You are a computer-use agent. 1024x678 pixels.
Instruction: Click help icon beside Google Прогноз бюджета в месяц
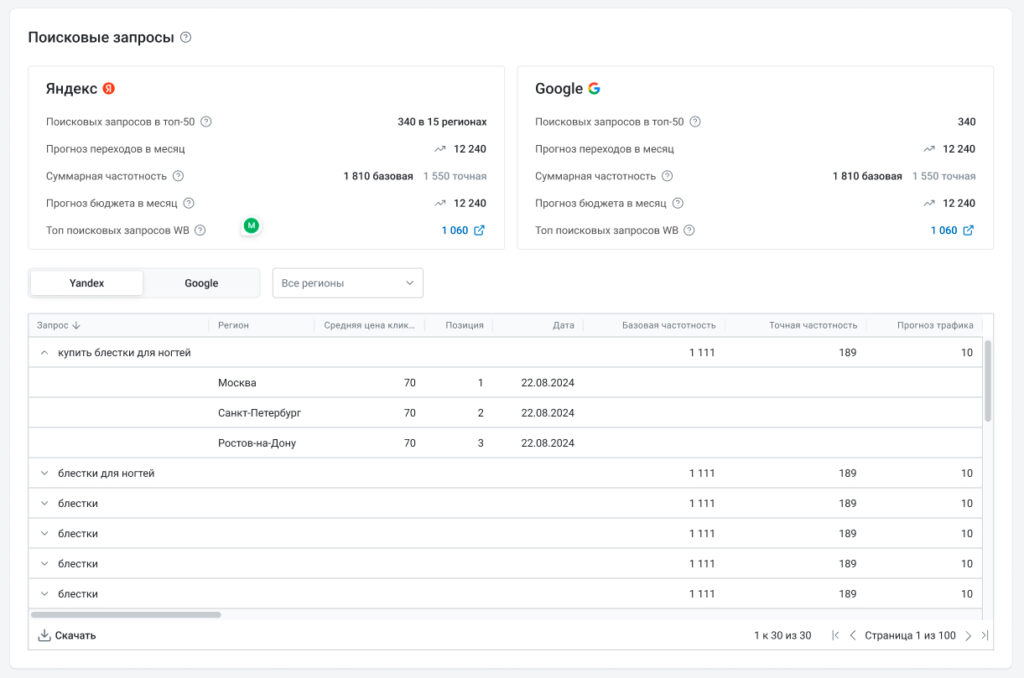(678, 203)
